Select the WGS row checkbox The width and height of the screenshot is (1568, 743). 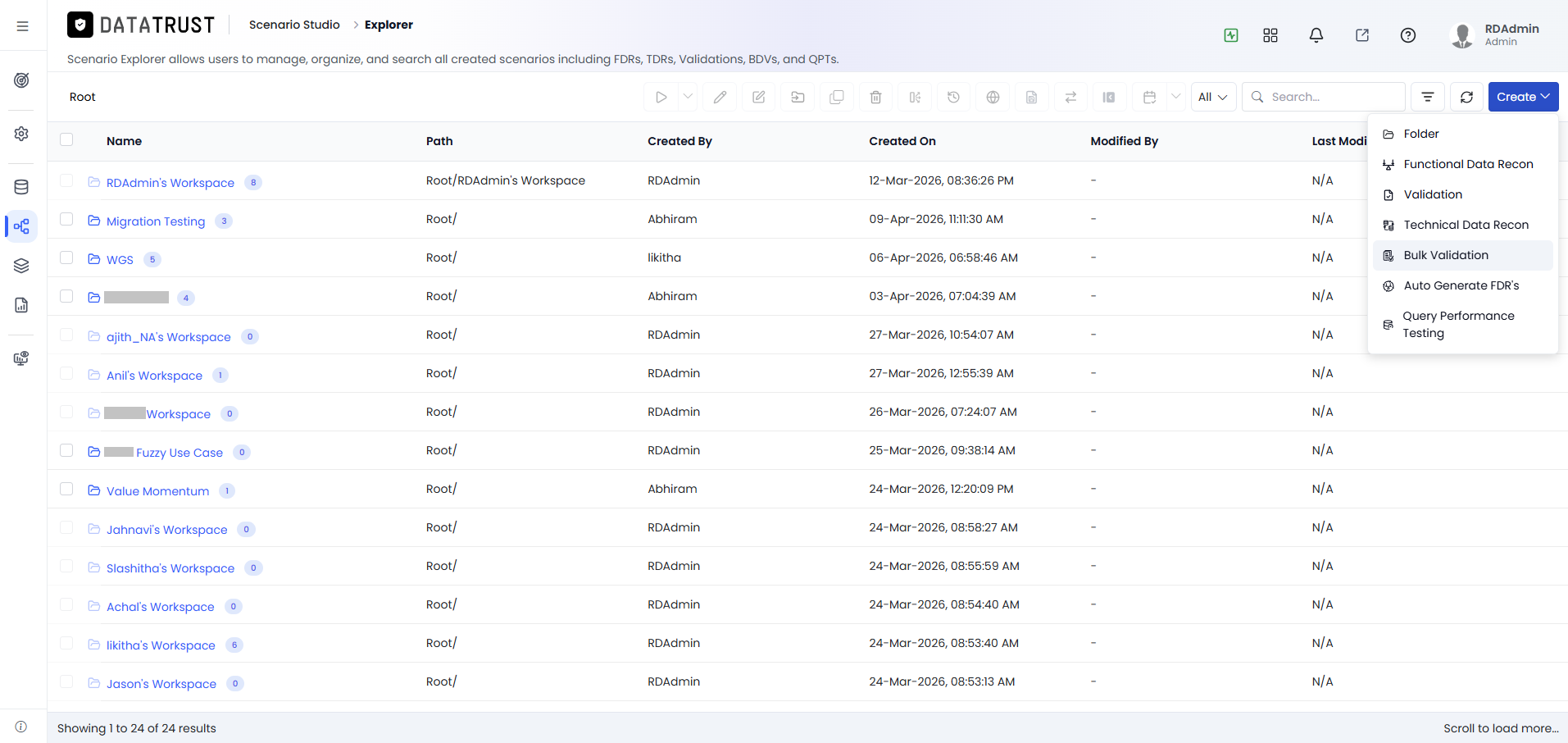click(x=66, y=258)
